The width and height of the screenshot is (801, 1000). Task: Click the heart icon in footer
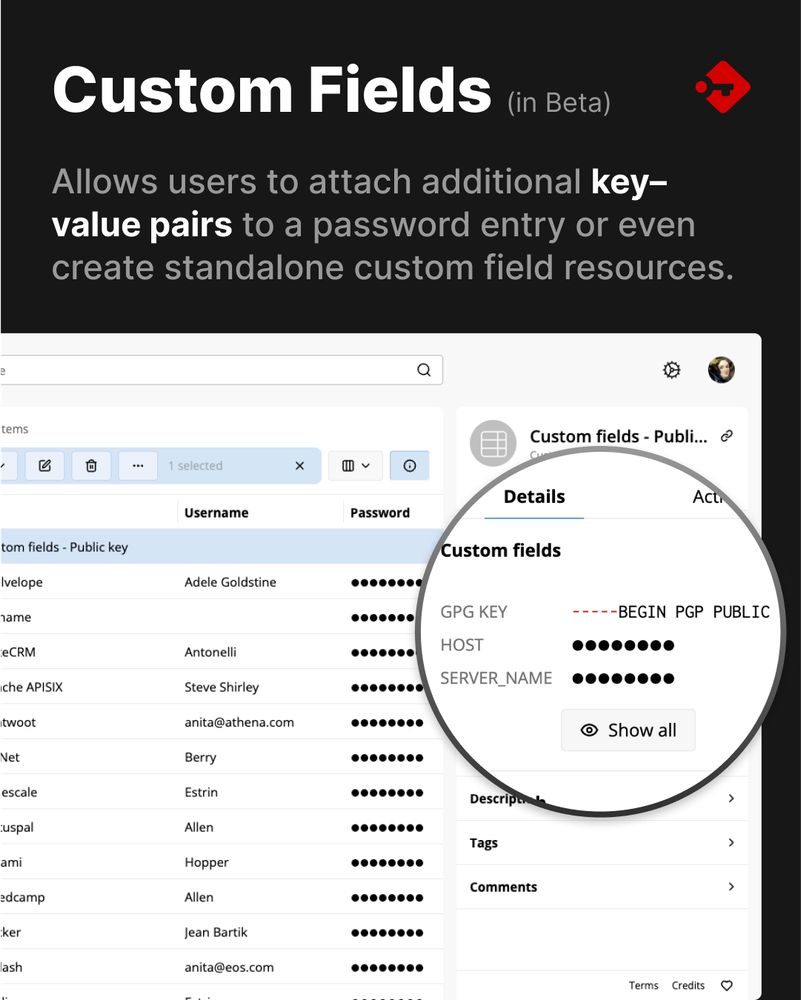coord(726,985)
